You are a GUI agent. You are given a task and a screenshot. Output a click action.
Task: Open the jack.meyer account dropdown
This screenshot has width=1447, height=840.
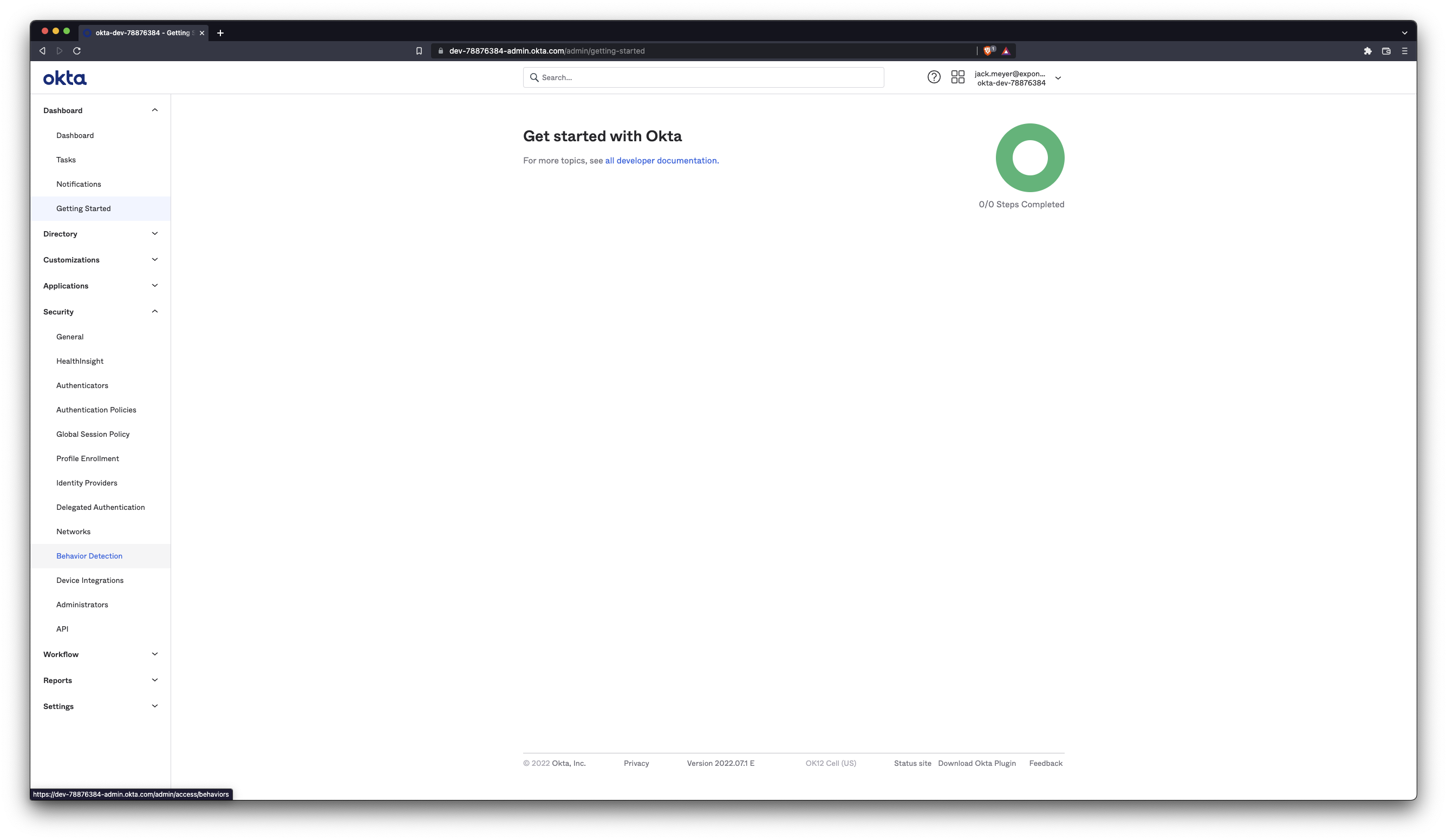click(1018, 78)
